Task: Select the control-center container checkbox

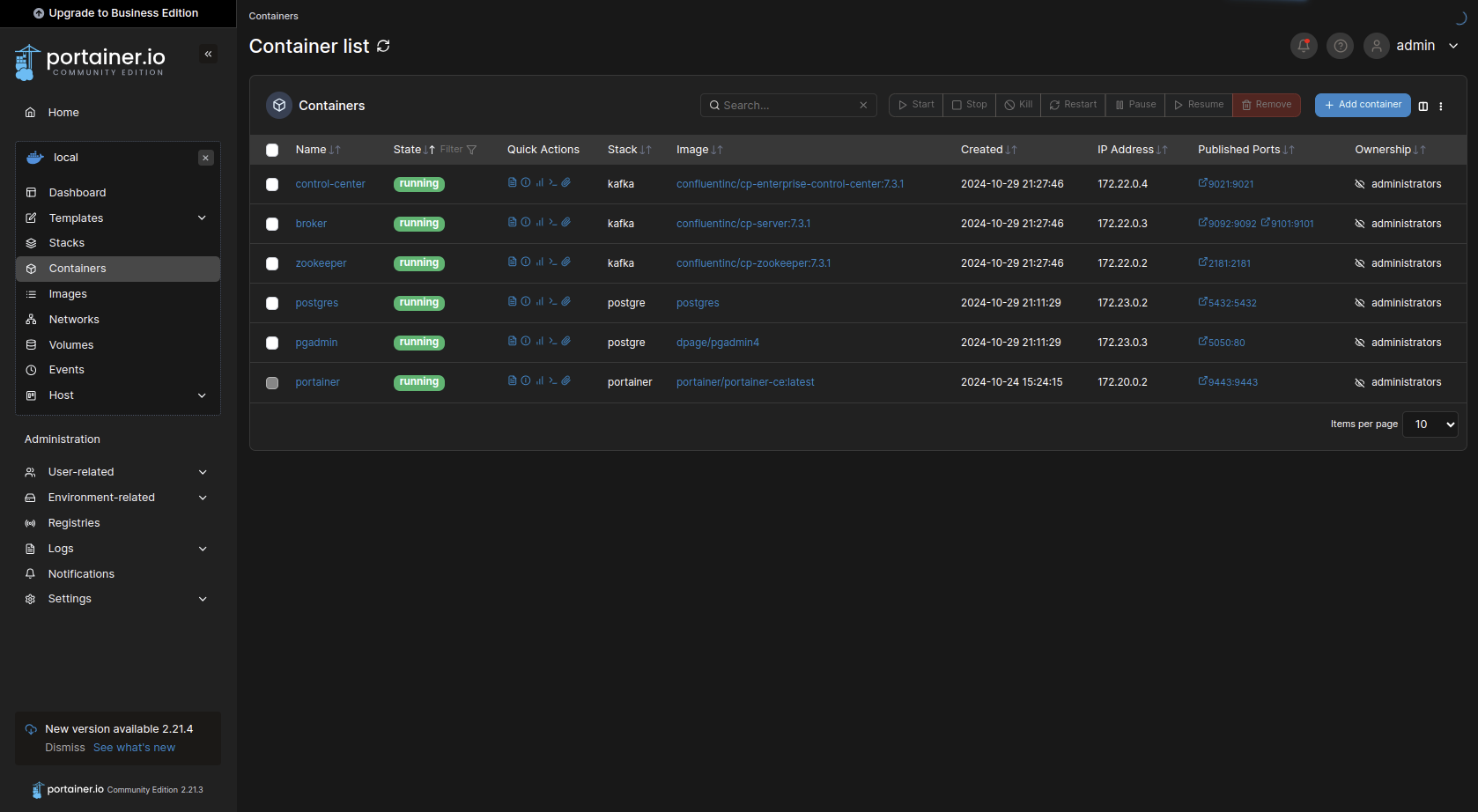Action: [x=272, y=184]
